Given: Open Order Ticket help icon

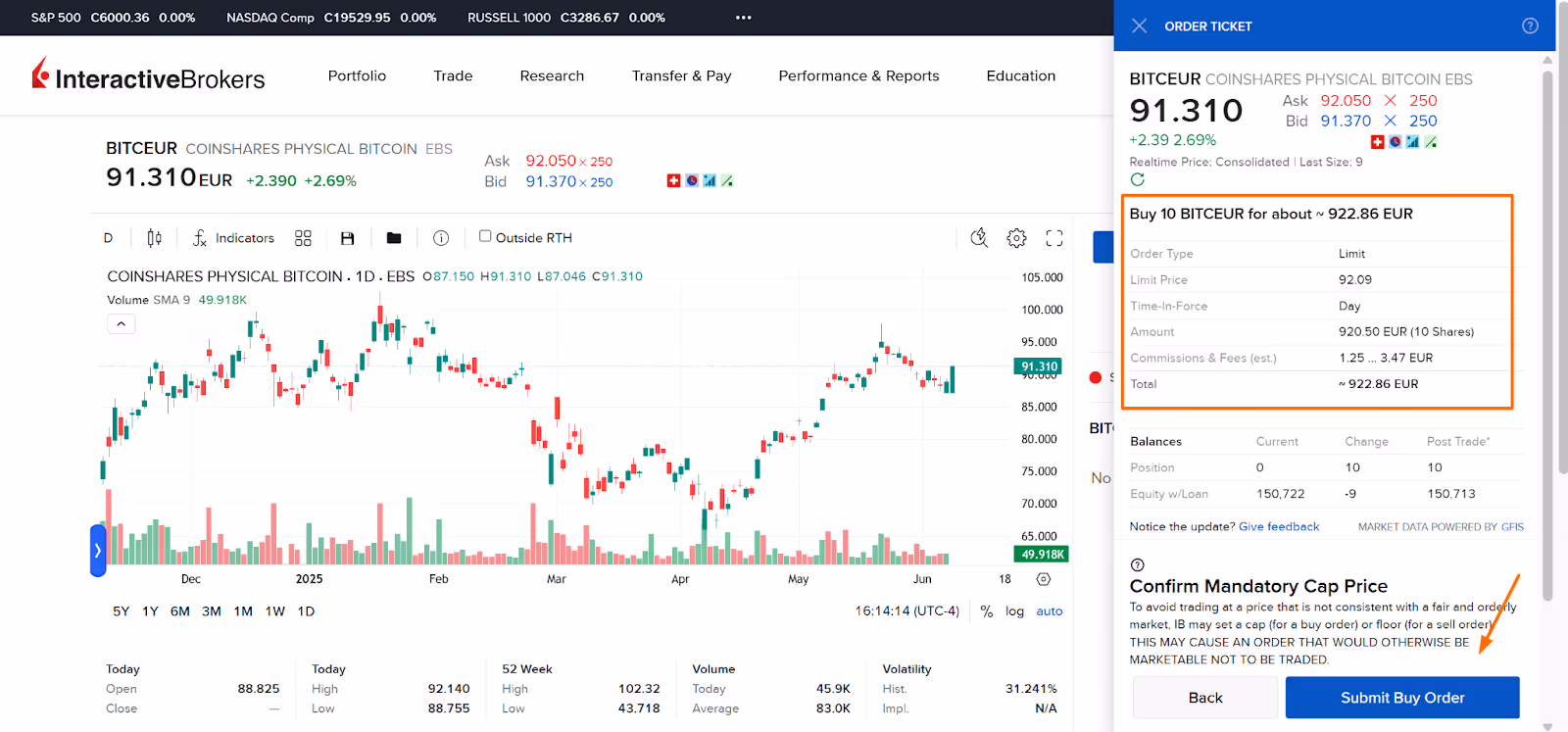Looking at the screenshot, I should coord(1530,26).
